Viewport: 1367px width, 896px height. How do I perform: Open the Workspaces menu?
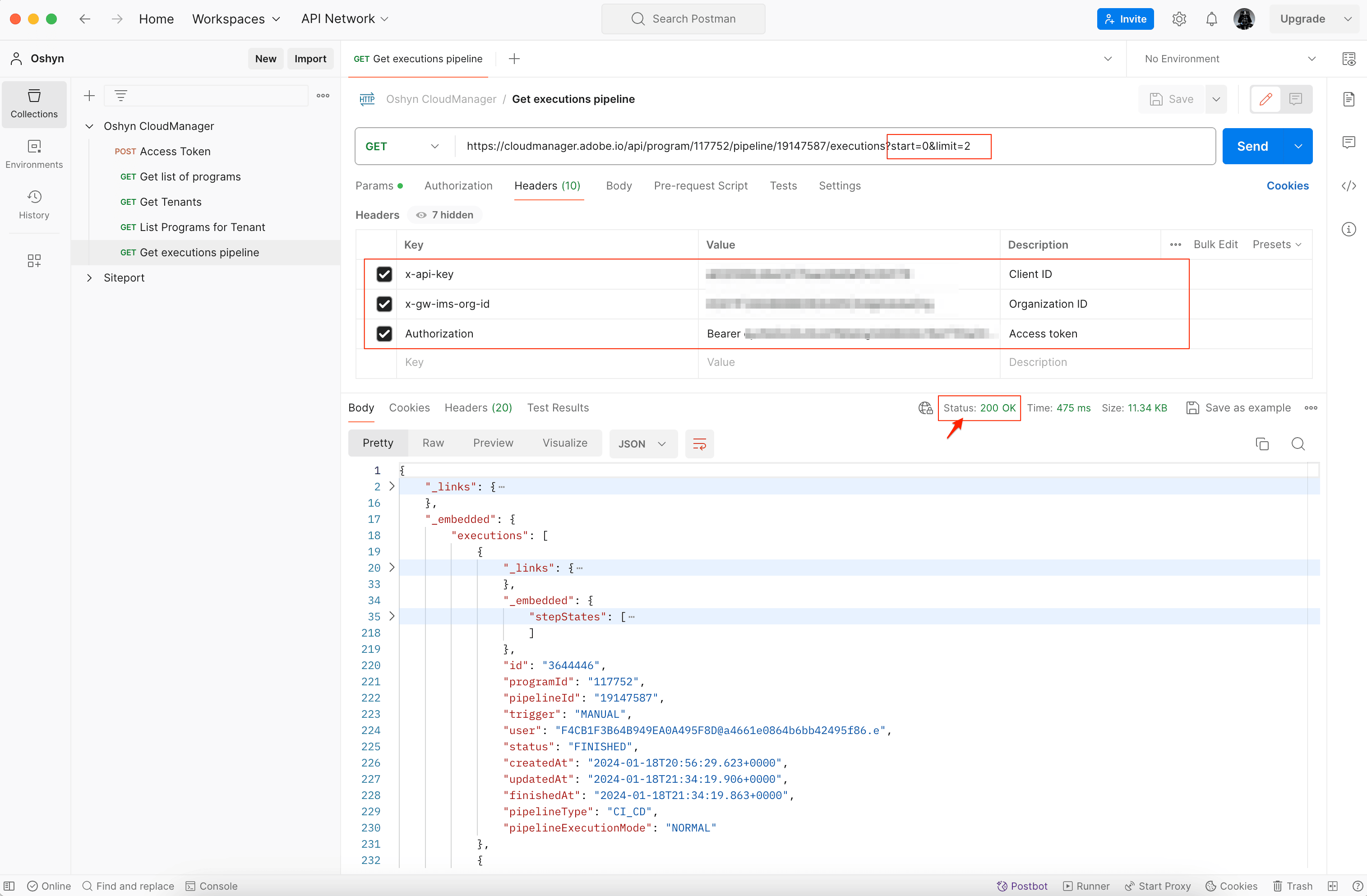pyautogui.click(x=236, y=19)
